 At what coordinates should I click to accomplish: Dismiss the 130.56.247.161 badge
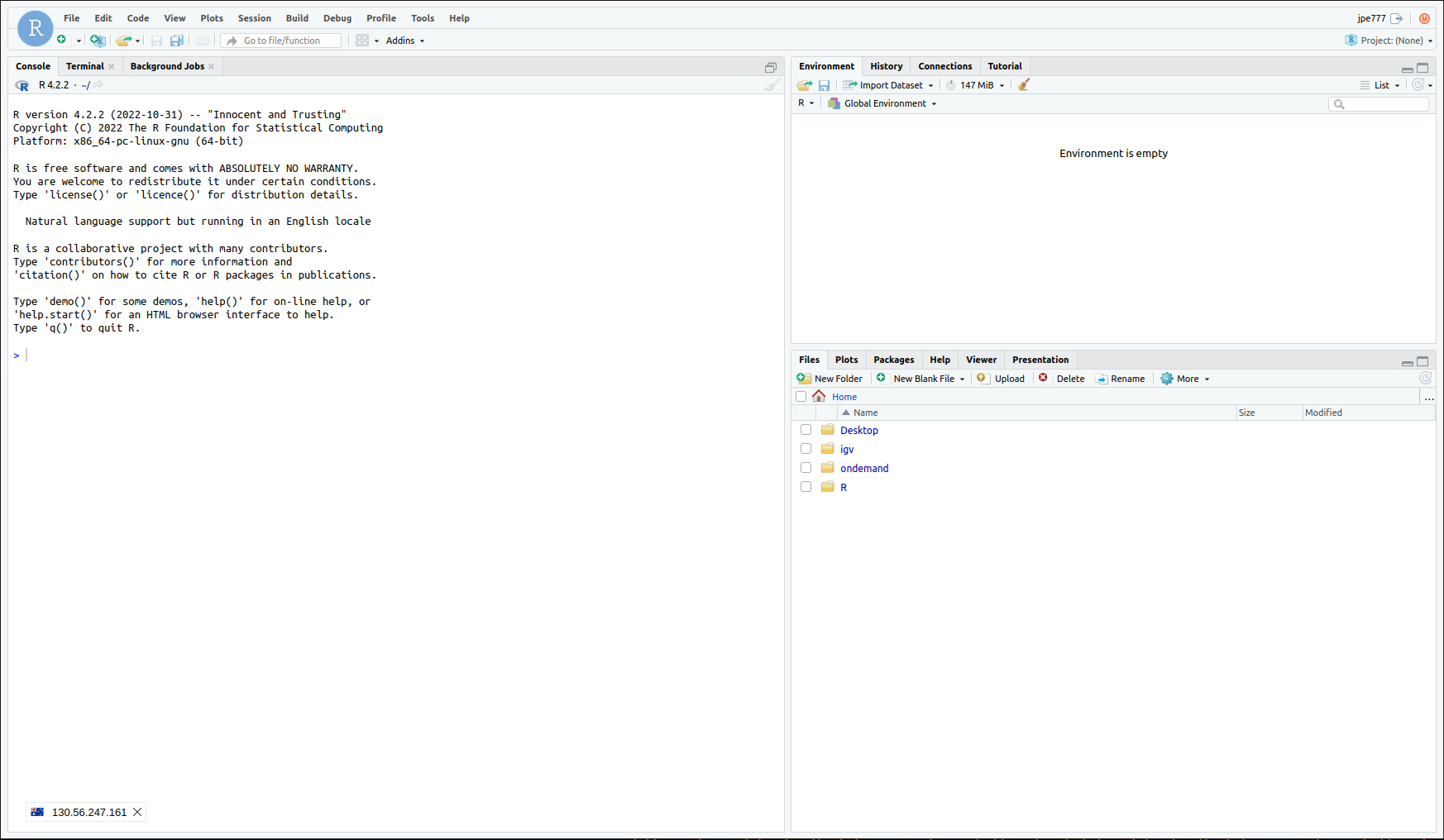coord(137,812)
